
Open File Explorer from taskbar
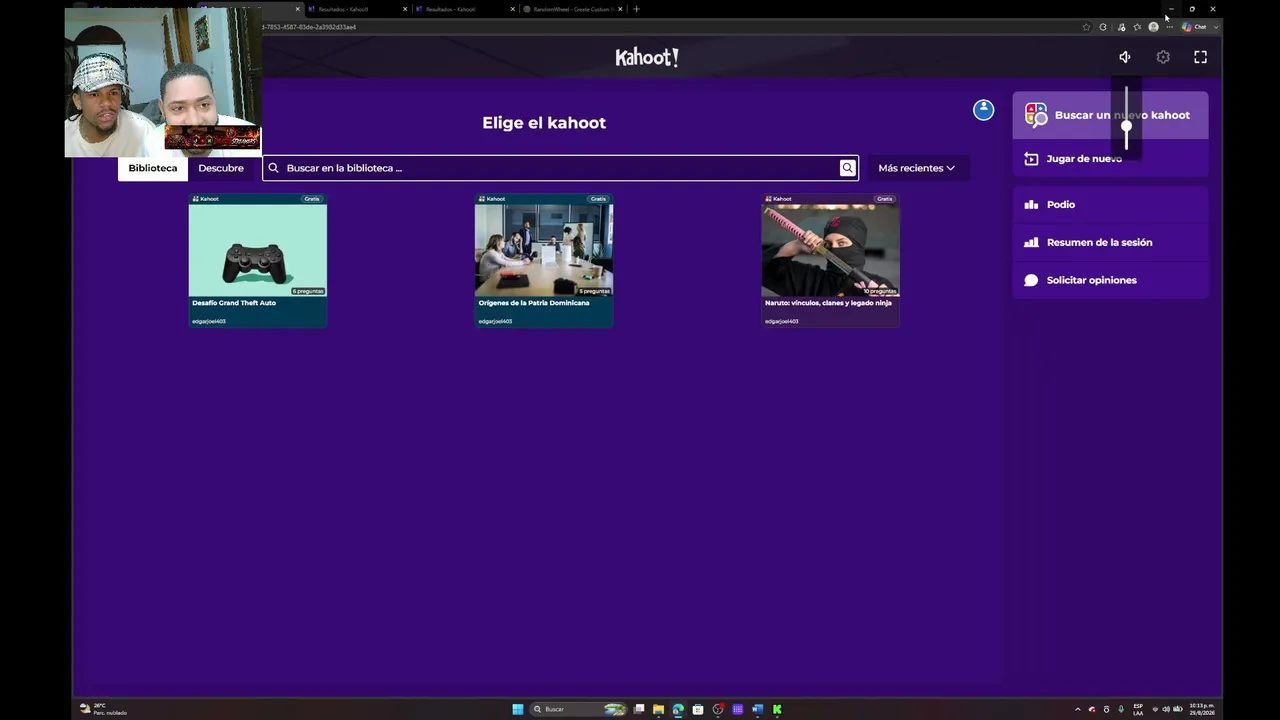tap(658, 709)
